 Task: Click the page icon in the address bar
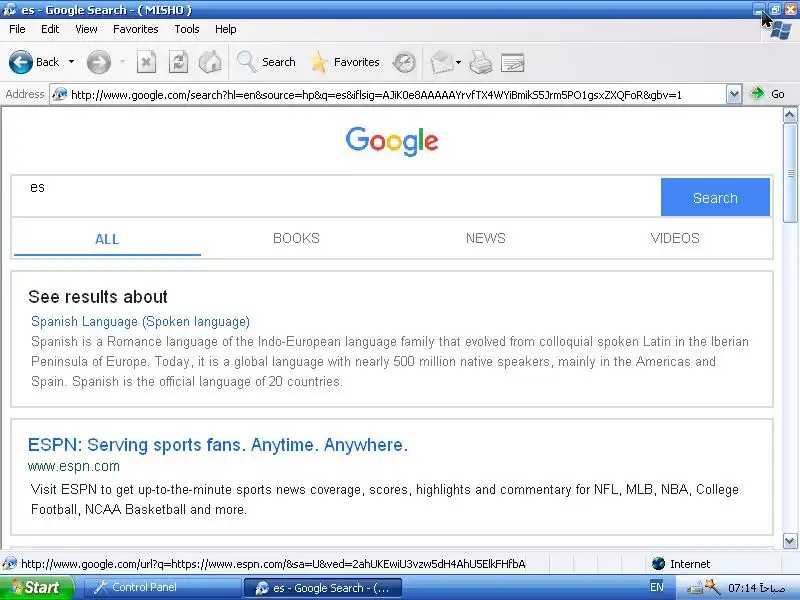60,94
